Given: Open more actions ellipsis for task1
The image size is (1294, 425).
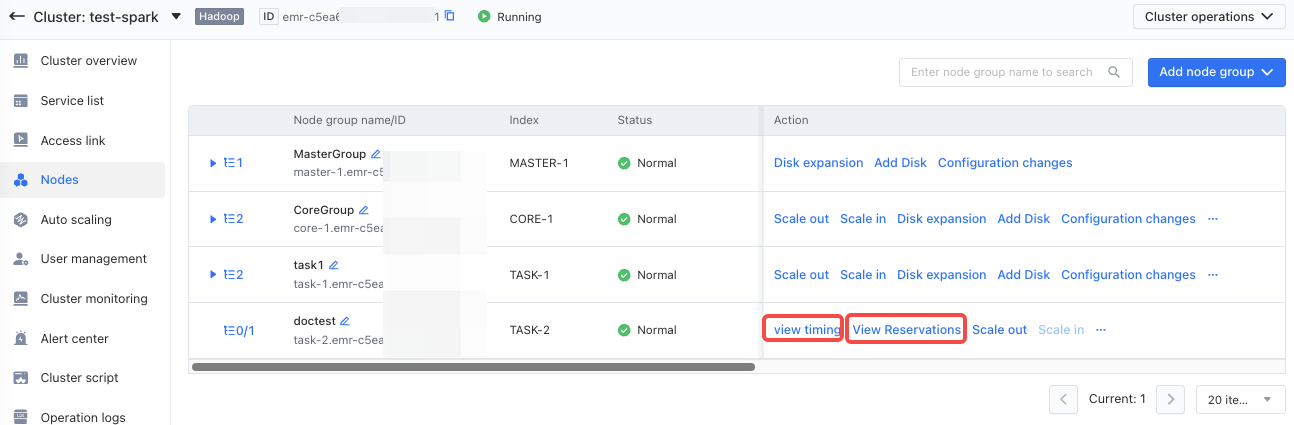Looking at the screenshot, I should pos(1213,275).
